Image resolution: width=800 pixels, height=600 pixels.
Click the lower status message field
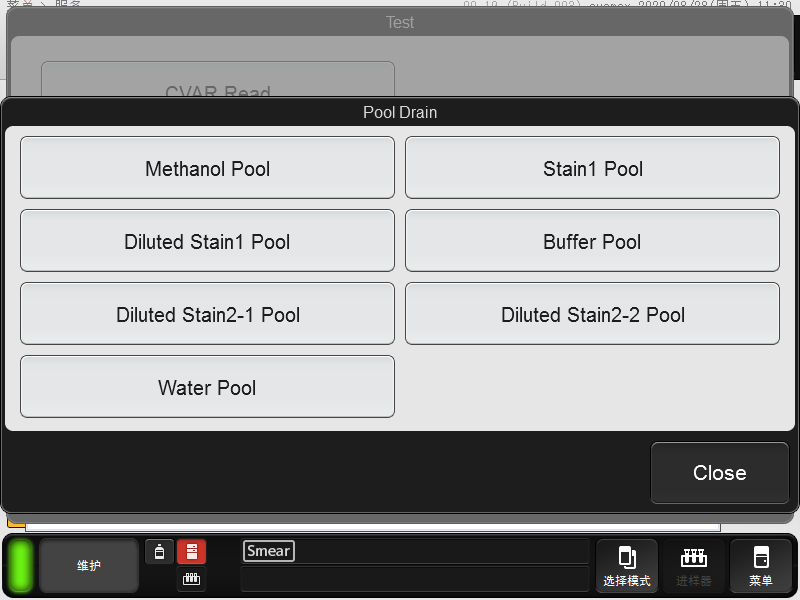coord(415,578)
